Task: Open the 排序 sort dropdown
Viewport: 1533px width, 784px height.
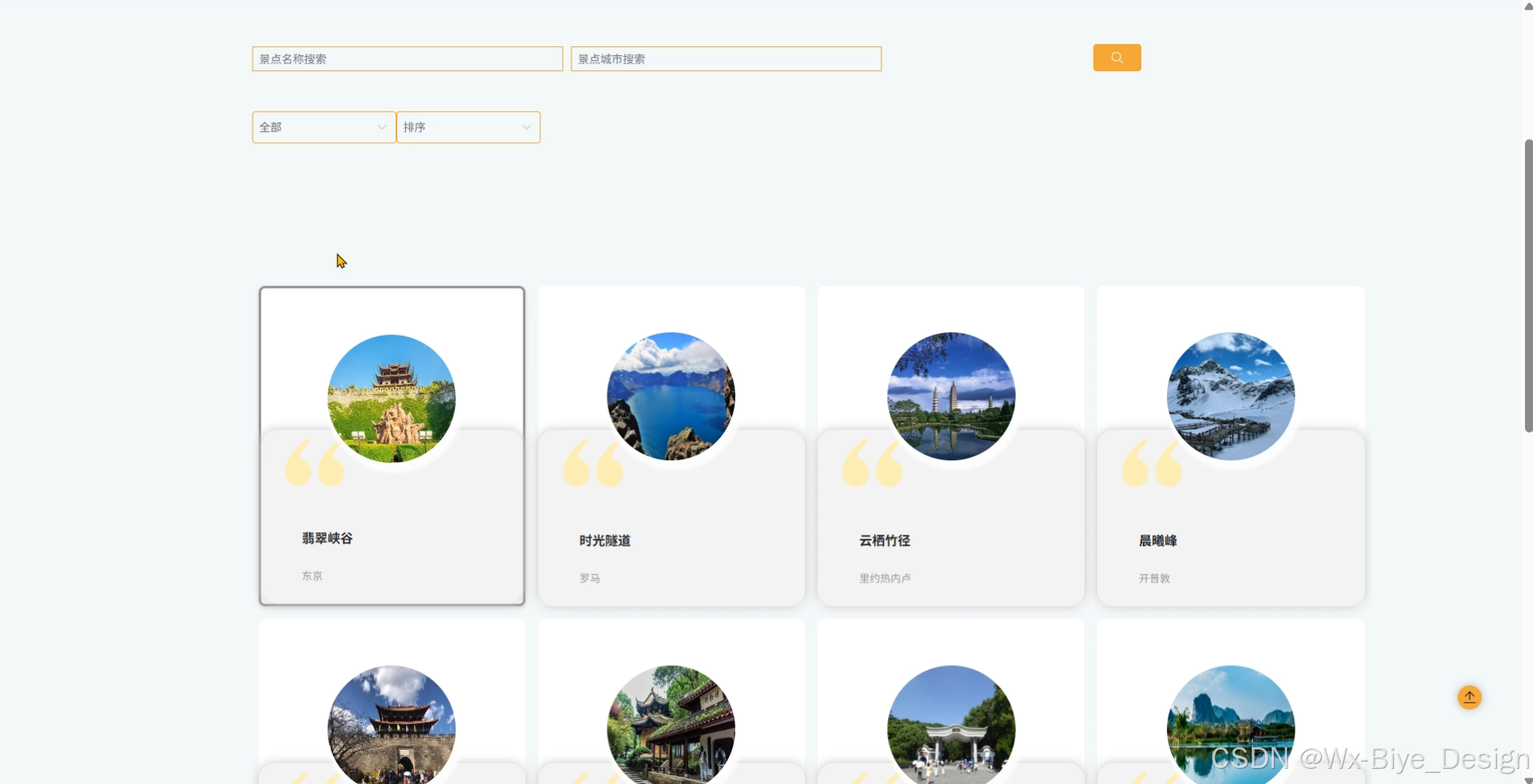Action: click(468, 127)
